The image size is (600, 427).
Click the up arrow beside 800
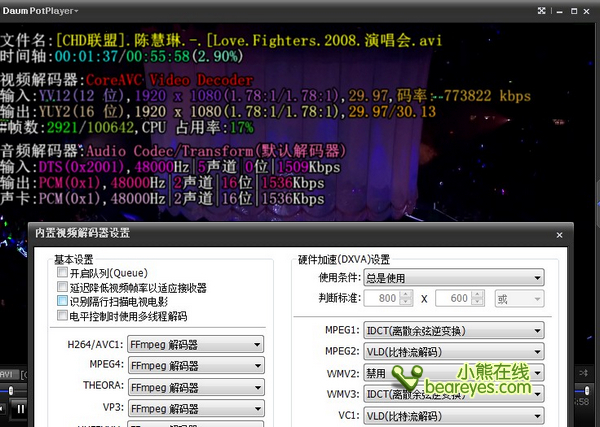[406, 295]
